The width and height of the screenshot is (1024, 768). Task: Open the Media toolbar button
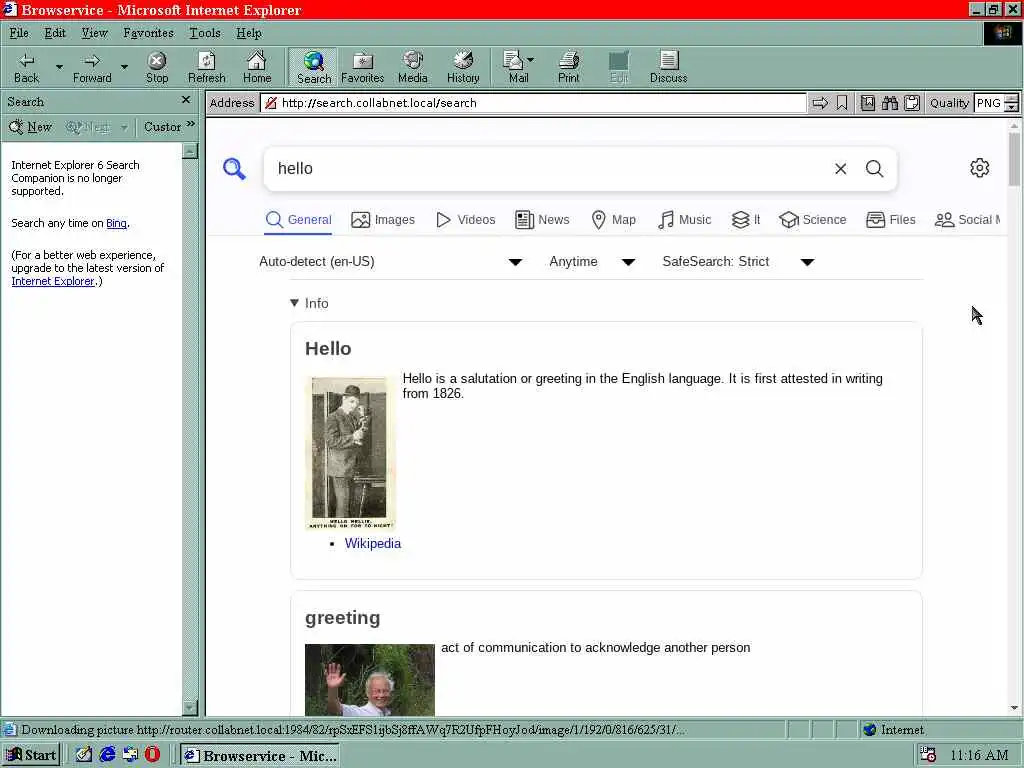click(x=413, y=68)
